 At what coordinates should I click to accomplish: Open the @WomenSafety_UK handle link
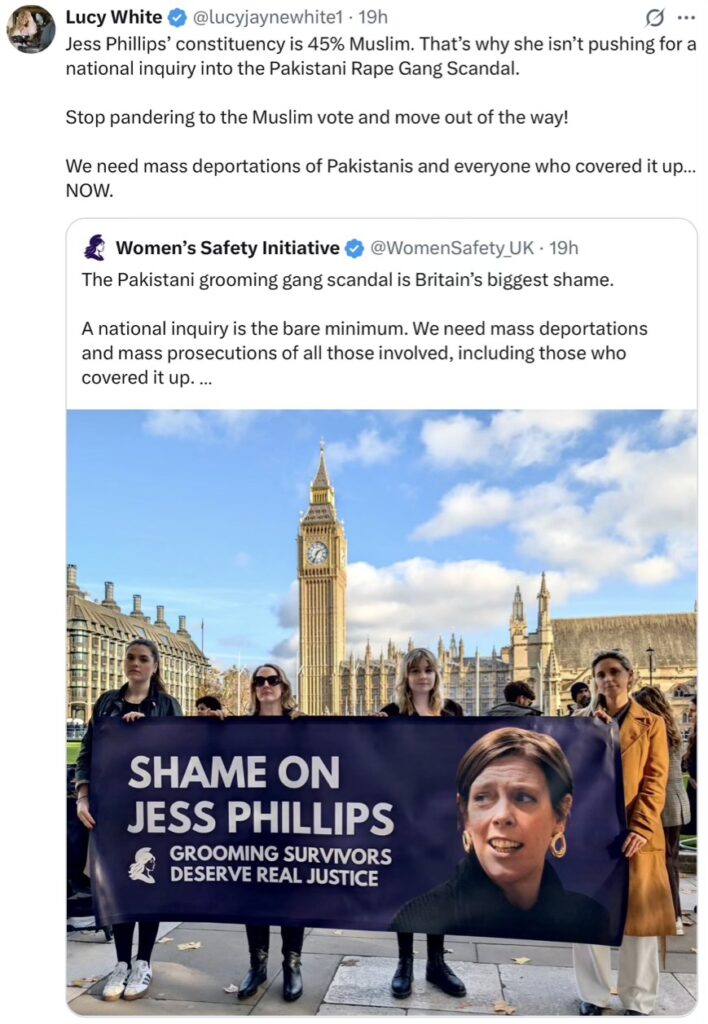[x=452, y=248]
